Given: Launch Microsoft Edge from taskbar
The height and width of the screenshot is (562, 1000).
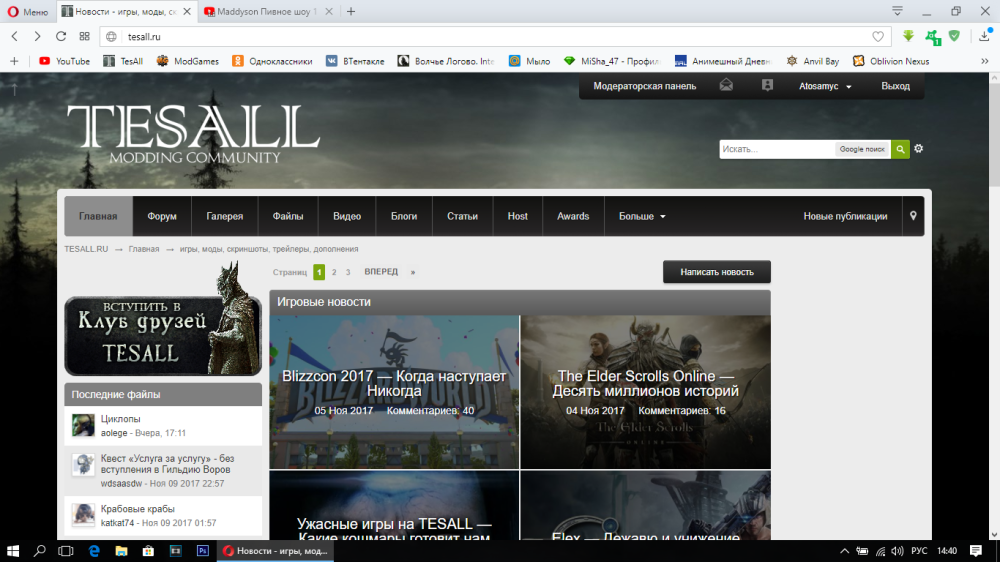Looking at the screenshot, I should pyautogui.click(x=94, y=551).
